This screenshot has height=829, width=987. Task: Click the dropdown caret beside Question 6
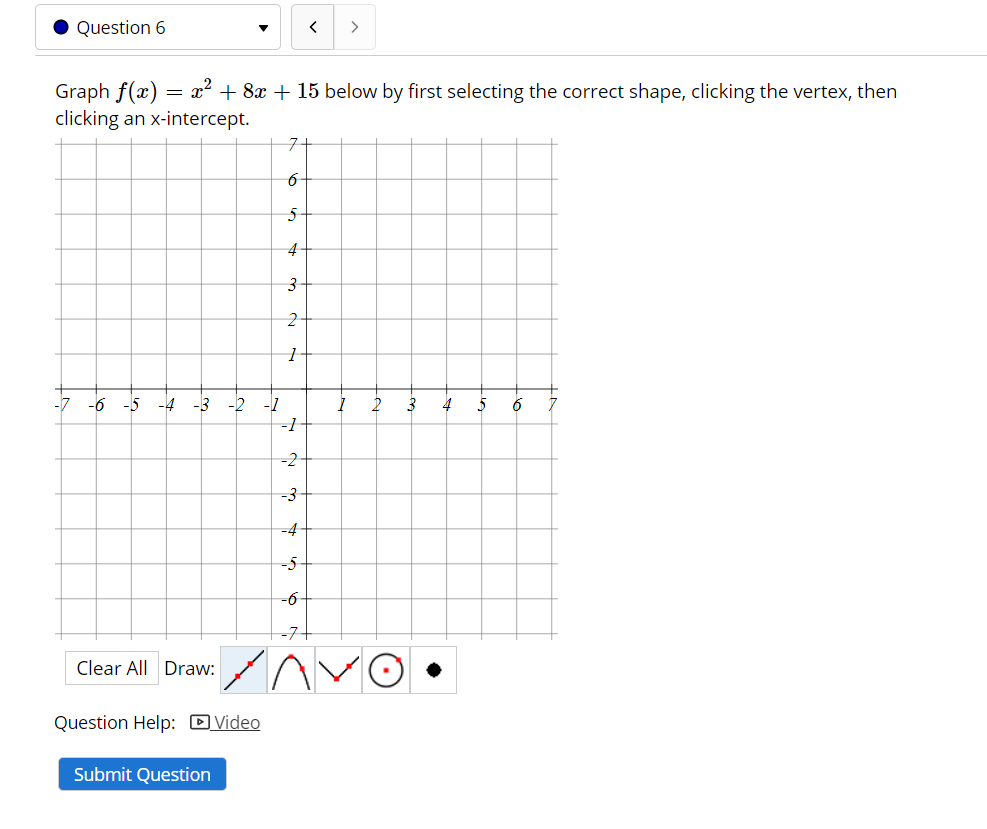(263, 27)
